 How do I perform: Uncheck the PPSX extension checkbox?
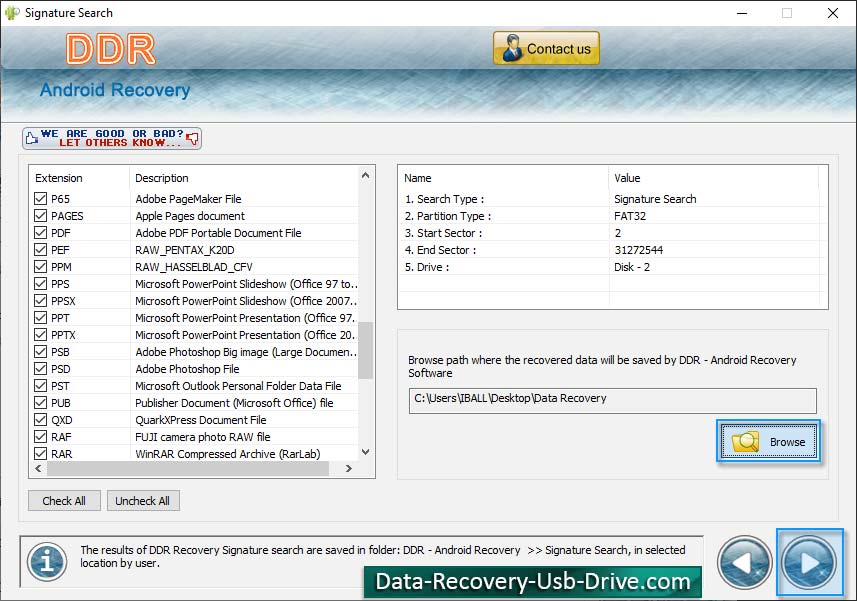(x=40, y=300)
